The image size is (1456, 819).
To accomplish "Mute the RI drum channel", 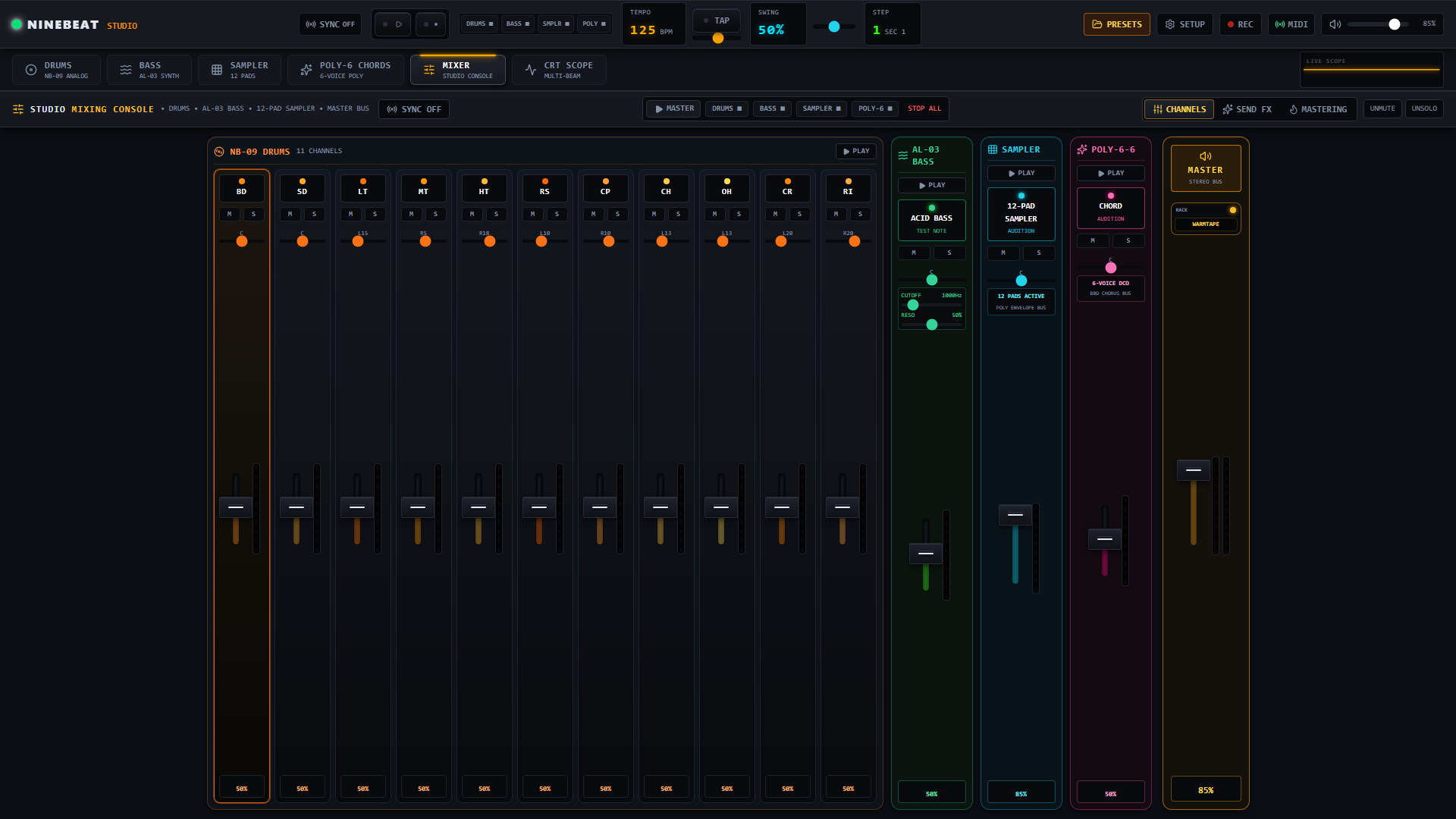I will [836, 214].
